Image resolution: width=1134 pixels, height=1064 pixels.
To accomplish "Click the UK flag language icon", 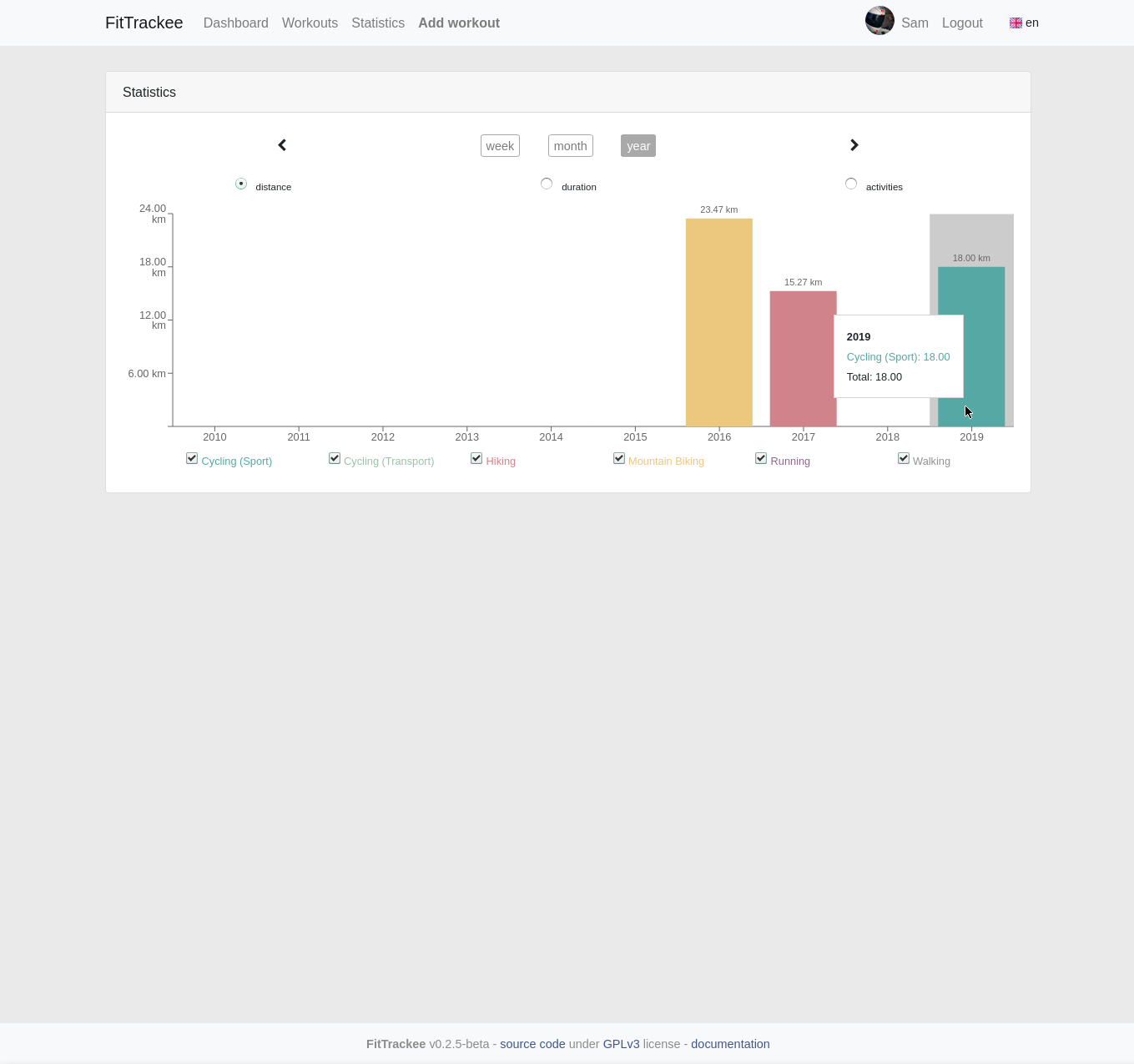I will point(1016,23).
